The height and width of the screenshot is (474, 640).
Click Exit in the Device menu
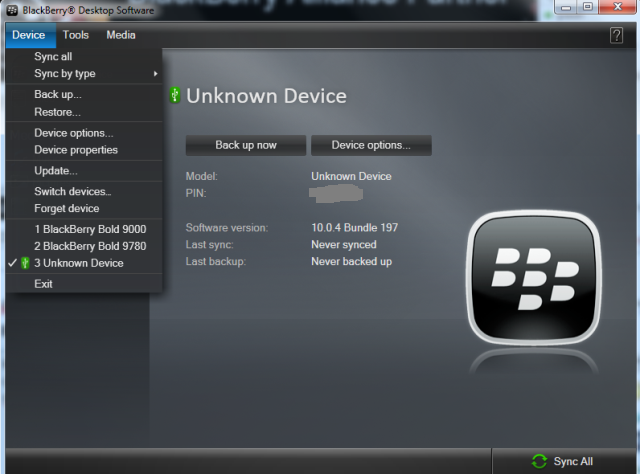click(x=43, y=284)
